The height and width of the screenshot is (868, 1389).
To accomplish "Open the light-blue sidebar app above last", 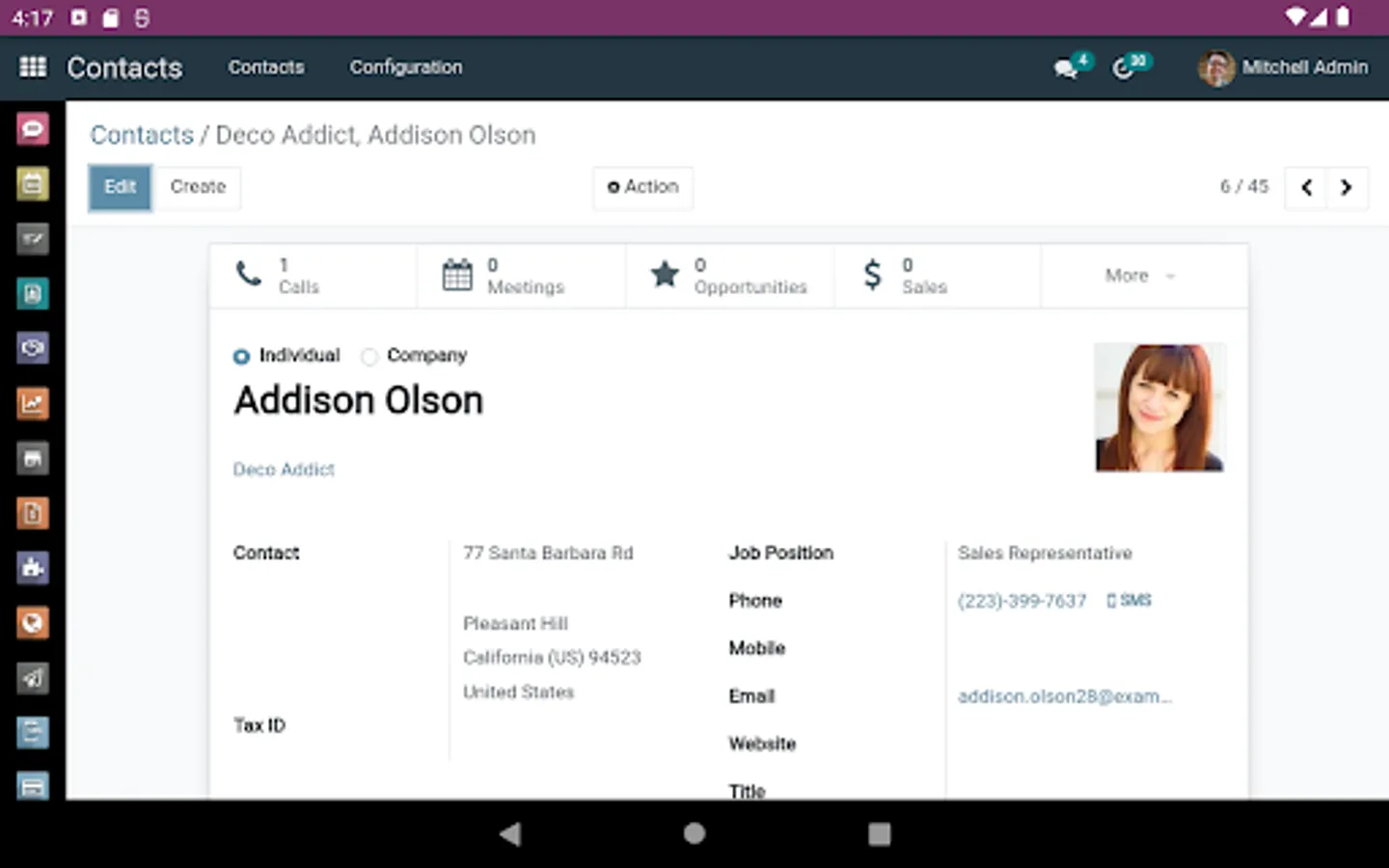I will pyautogui.click(x=33, y=733).
